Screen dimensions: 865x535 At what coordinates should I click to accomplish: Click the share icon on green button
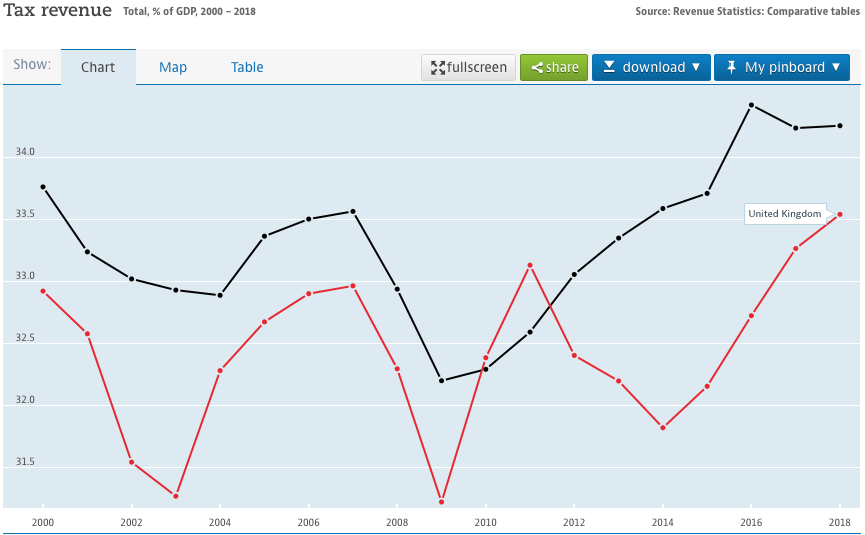(x=537, y=68)
